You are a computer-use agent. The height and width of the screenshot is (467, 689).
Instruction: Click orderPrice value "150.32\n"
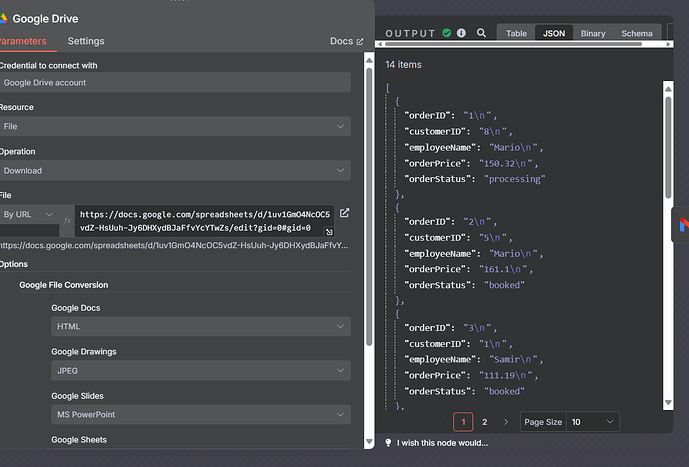508,163
